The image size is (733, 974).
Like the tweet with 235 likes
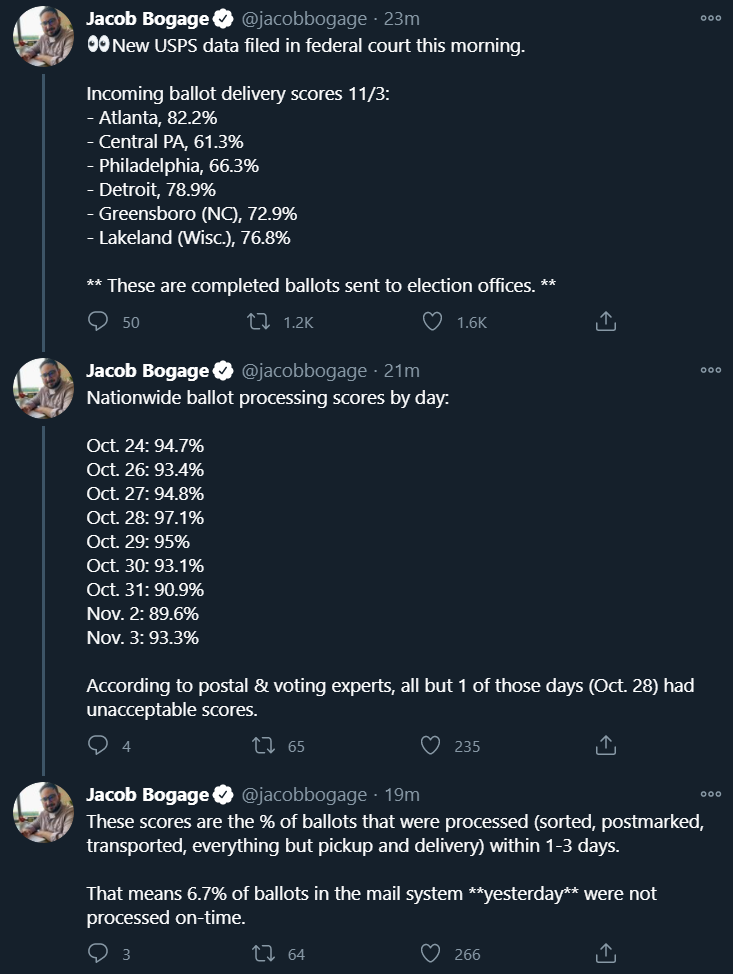pyautogui.click(x=430, y=745)
